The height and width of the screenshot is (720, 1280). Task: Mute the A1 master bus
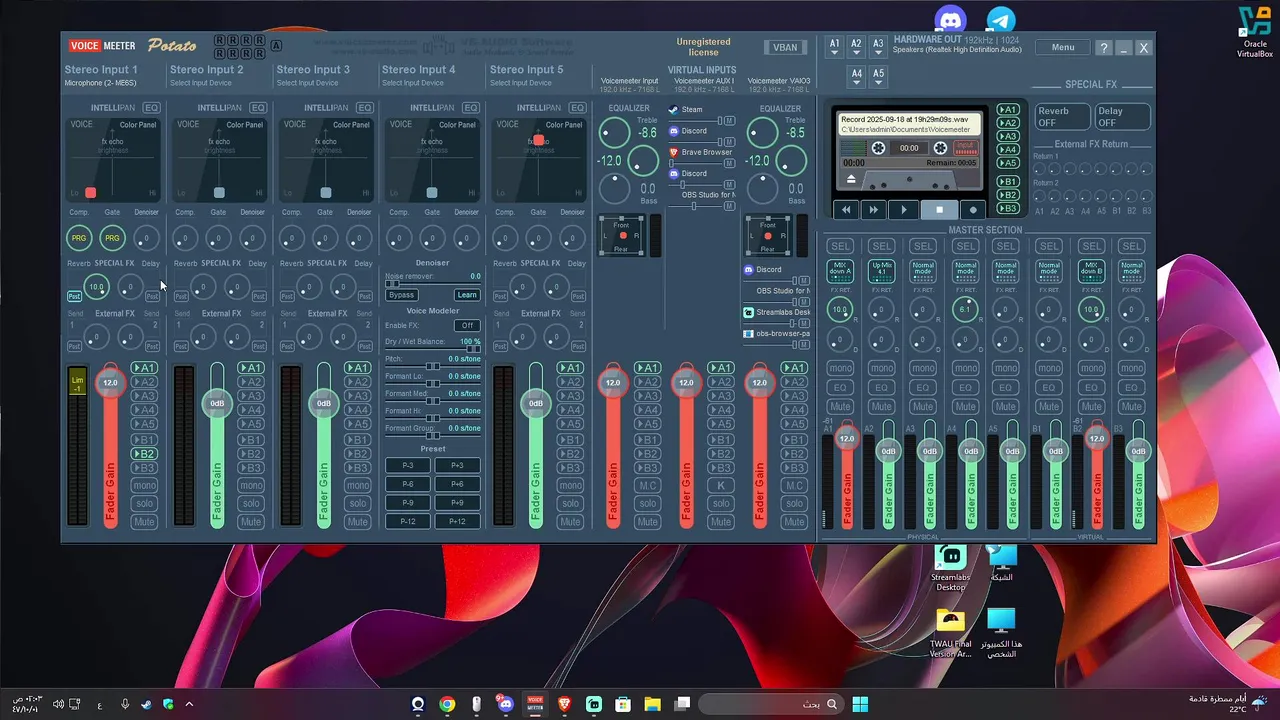coord(840,407)
